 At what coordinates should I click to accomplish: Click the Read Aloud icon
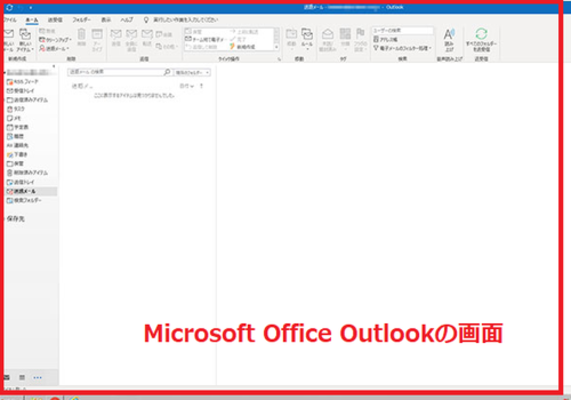click(x=449, y=35)
